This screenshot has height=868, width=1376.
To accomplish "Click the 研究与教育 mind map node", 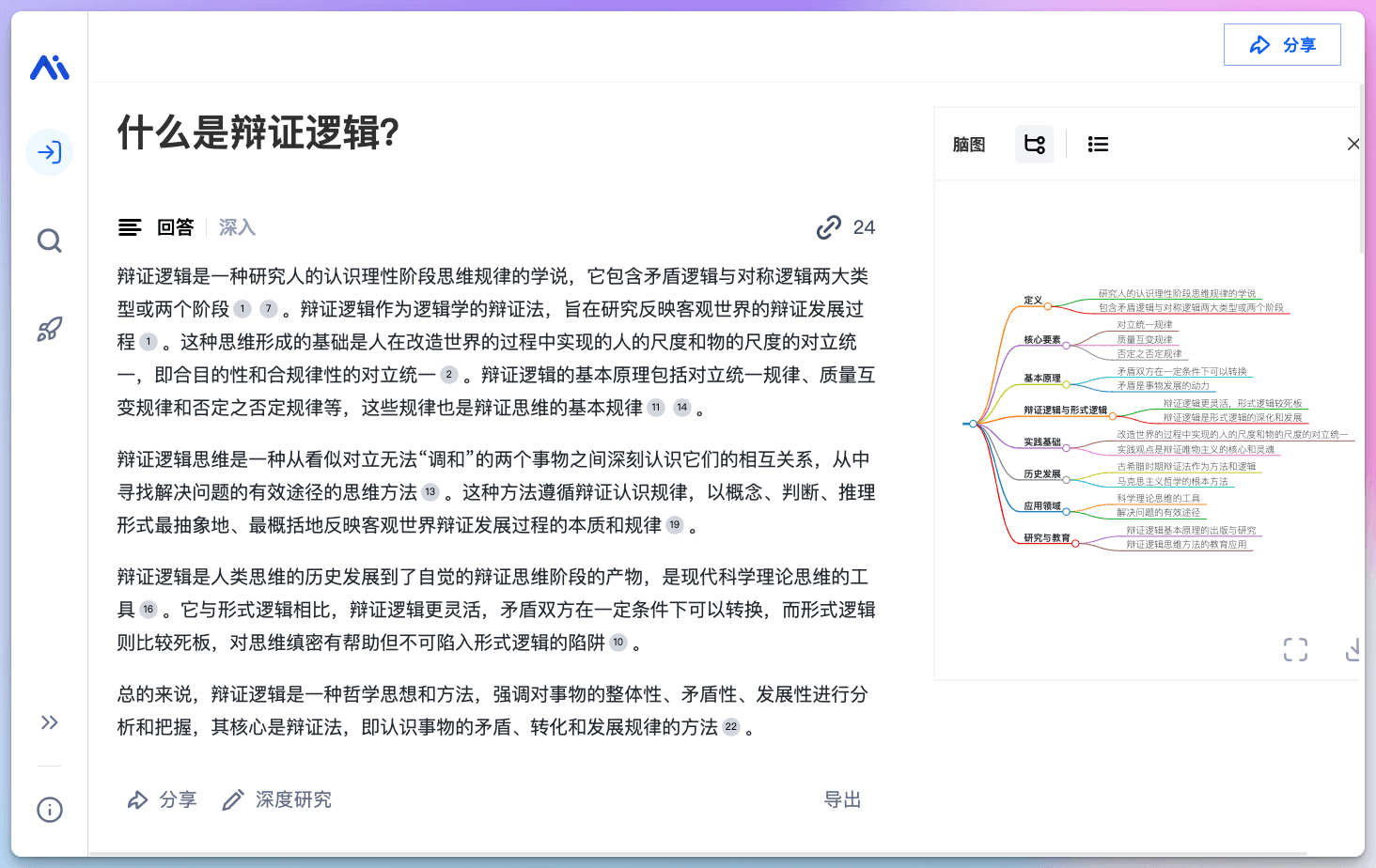I will [1047, 538].
